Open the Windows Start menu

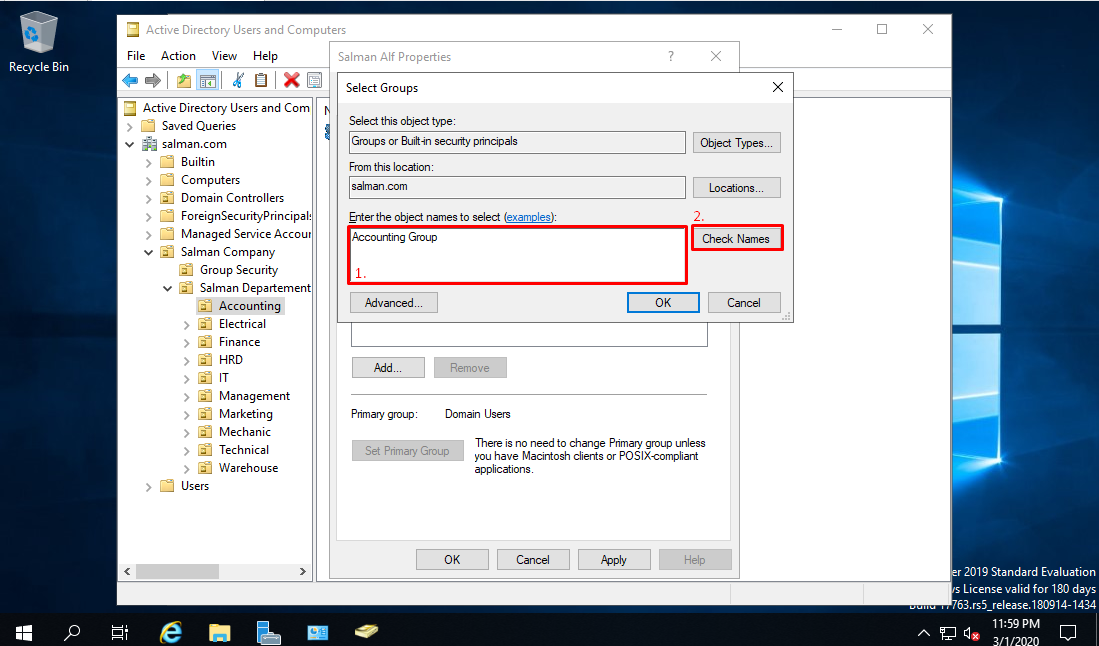[x=23, y=633]
